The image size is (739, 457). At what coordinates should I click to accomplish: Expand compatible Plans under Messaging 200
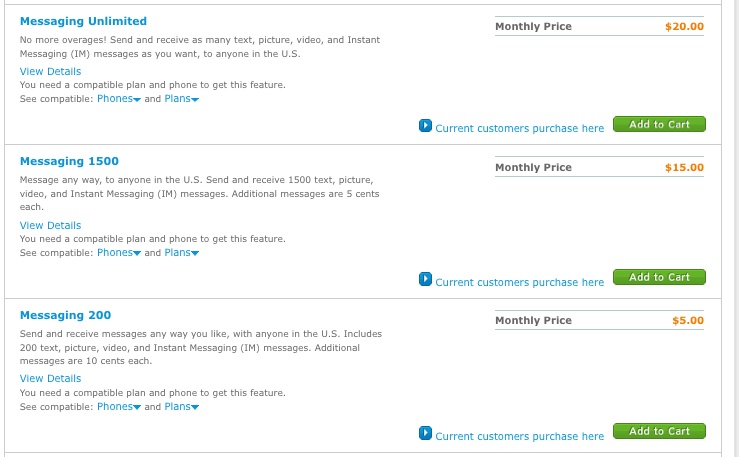coord(181,407)
